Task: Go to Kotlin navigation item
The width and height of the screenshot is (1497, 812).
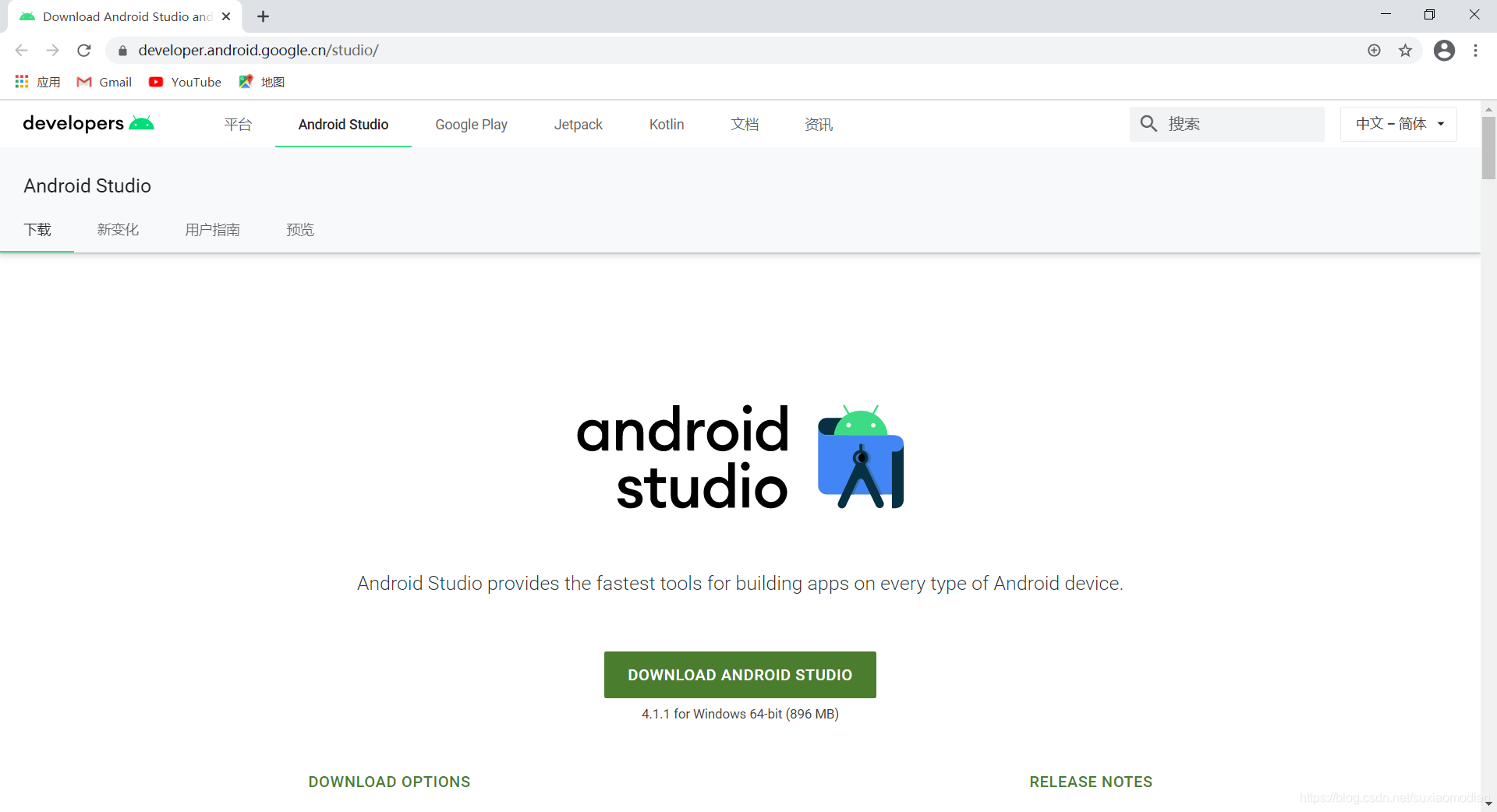Action: coord(667,125)
